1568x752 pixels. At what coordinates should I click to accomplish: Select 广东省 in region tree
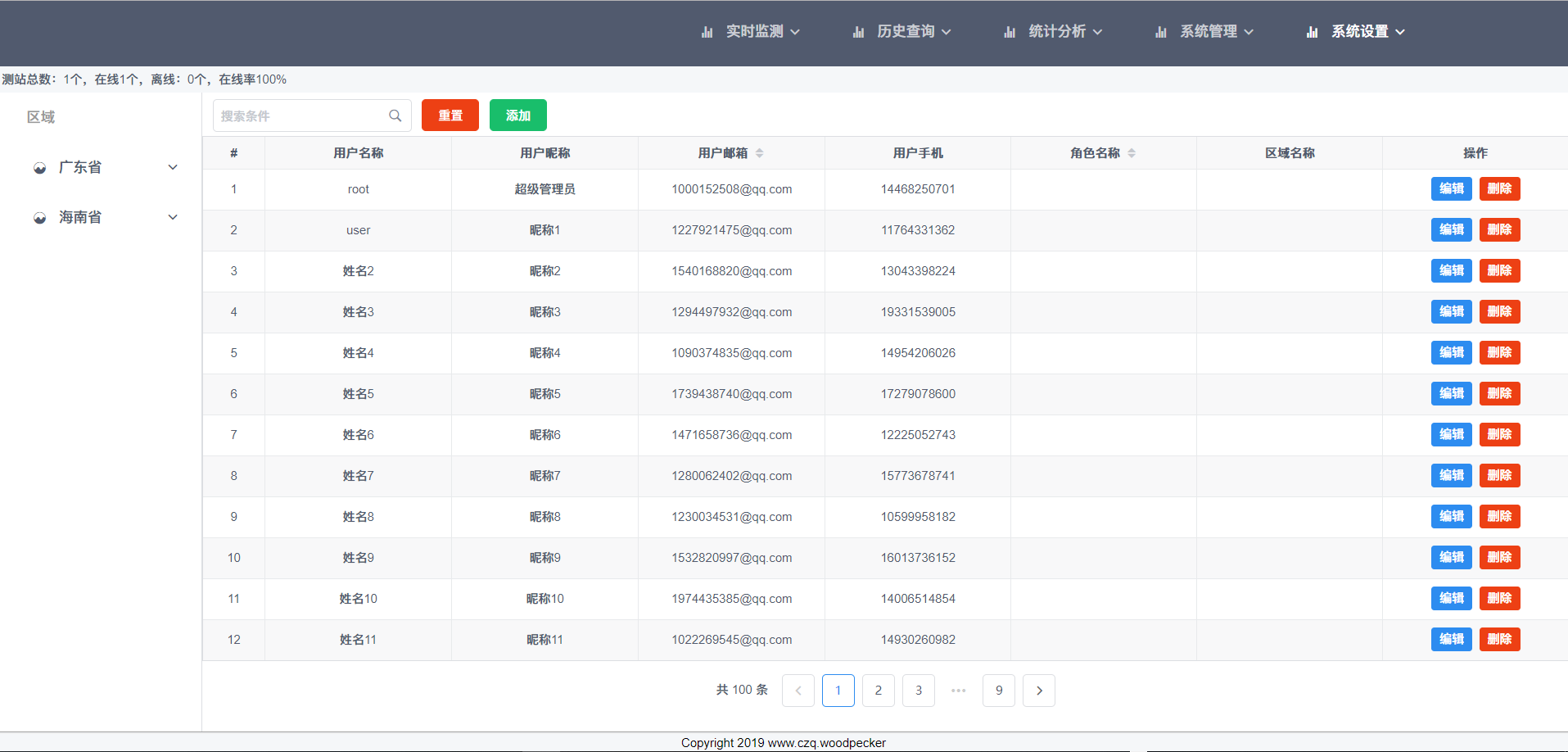[x=80, y=168]
